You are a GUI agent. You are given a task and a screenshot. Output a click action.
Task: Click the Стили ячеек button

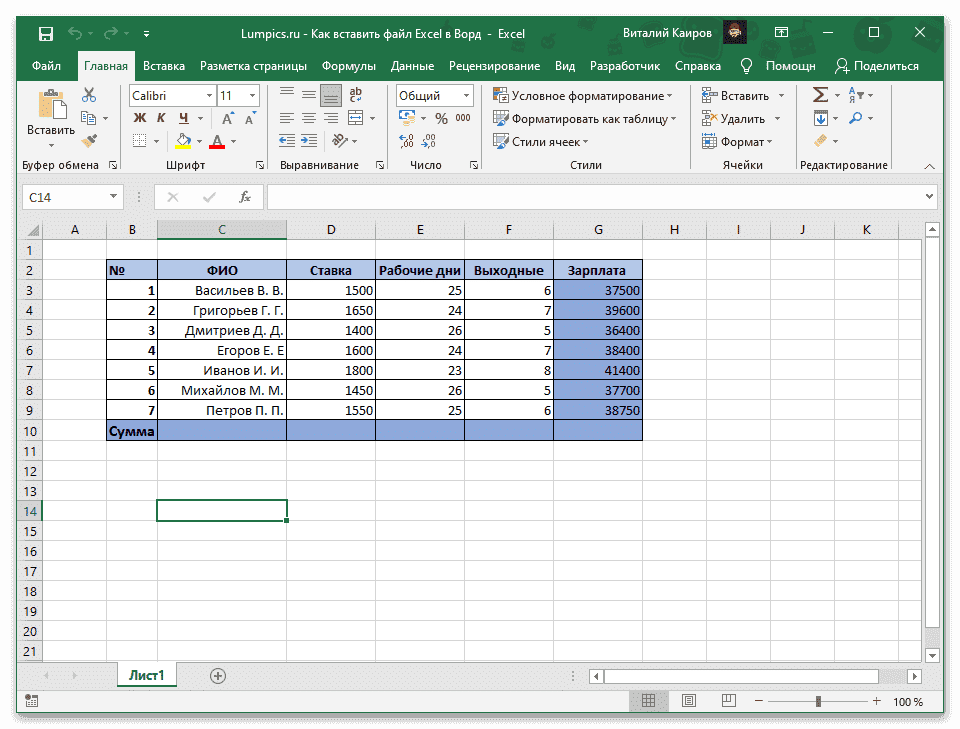[540, 141]
